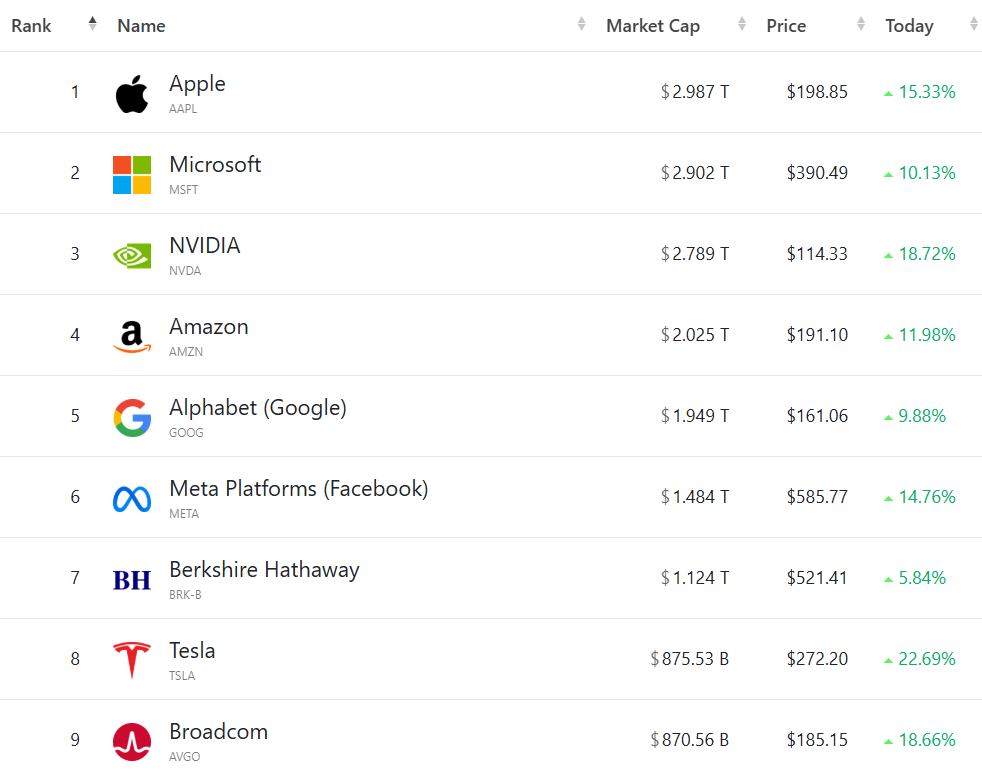Click the Tesla logo icon

(131, 660)
